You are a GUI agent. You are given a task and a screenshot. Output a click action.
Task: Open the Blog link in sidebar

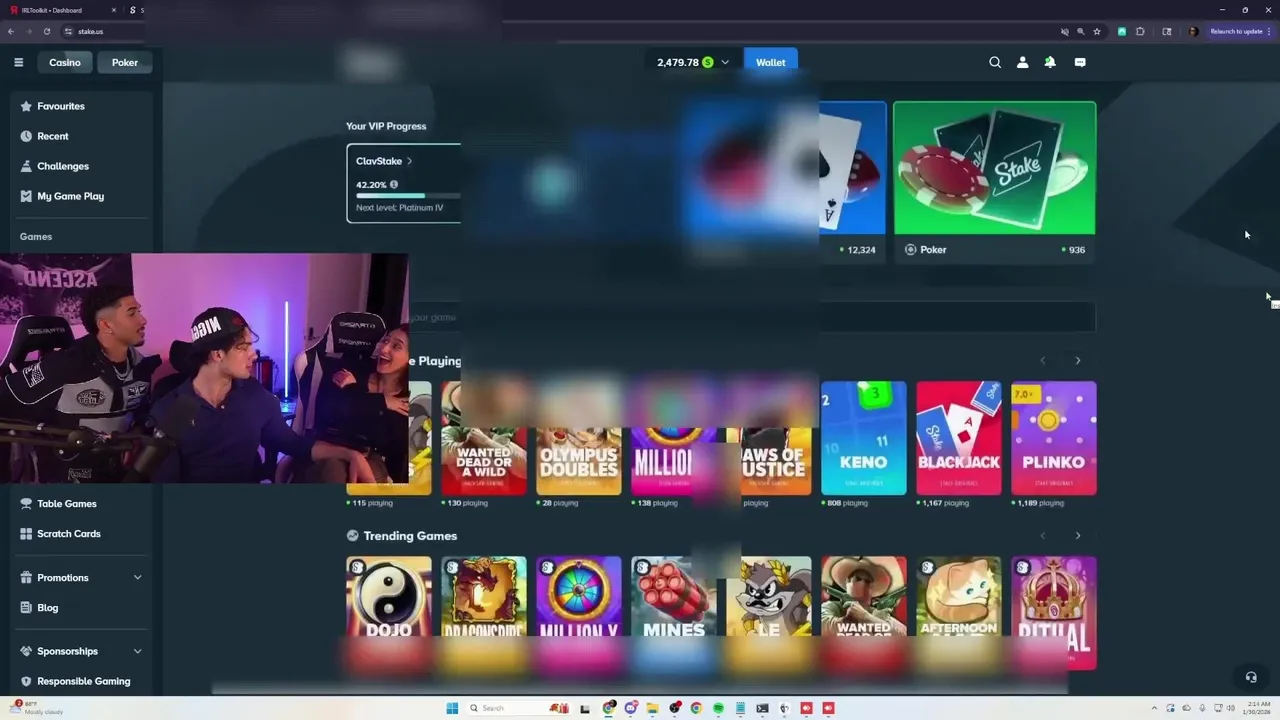click(x=48, y=608)
